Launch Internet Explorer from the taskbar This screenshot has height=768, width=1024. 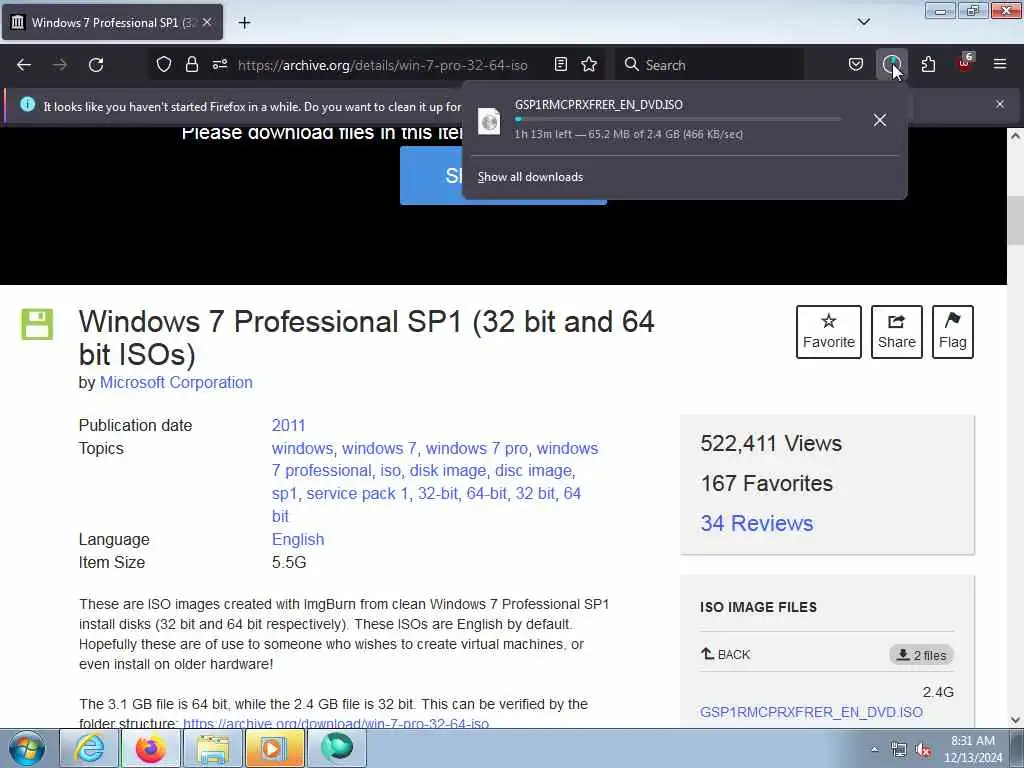tap(89, 748)
